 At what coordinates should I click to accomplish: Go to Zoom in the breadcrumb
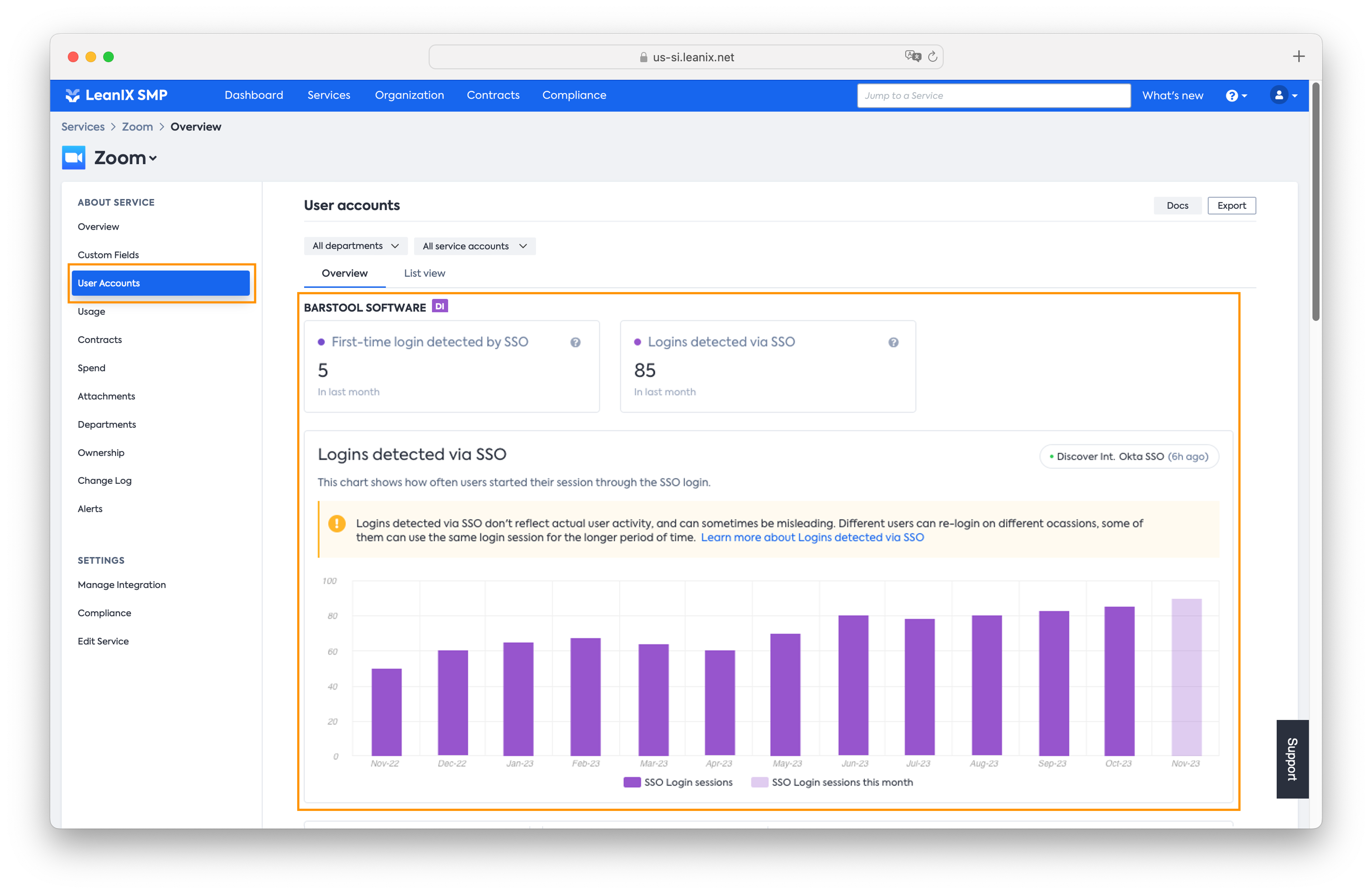click(x=137, y=127)
